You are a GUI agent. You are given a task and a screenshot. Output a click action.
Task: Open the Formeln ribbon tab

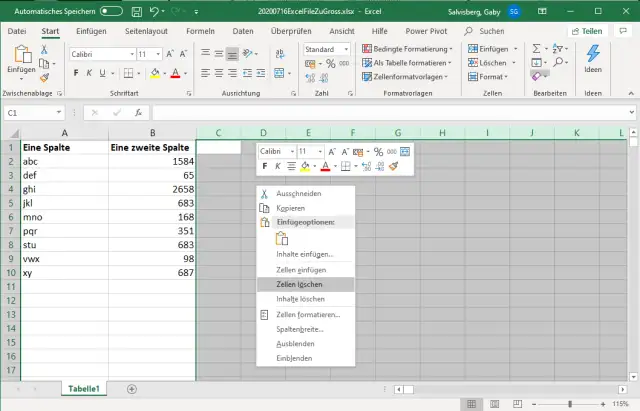click(x=200, y=31)
